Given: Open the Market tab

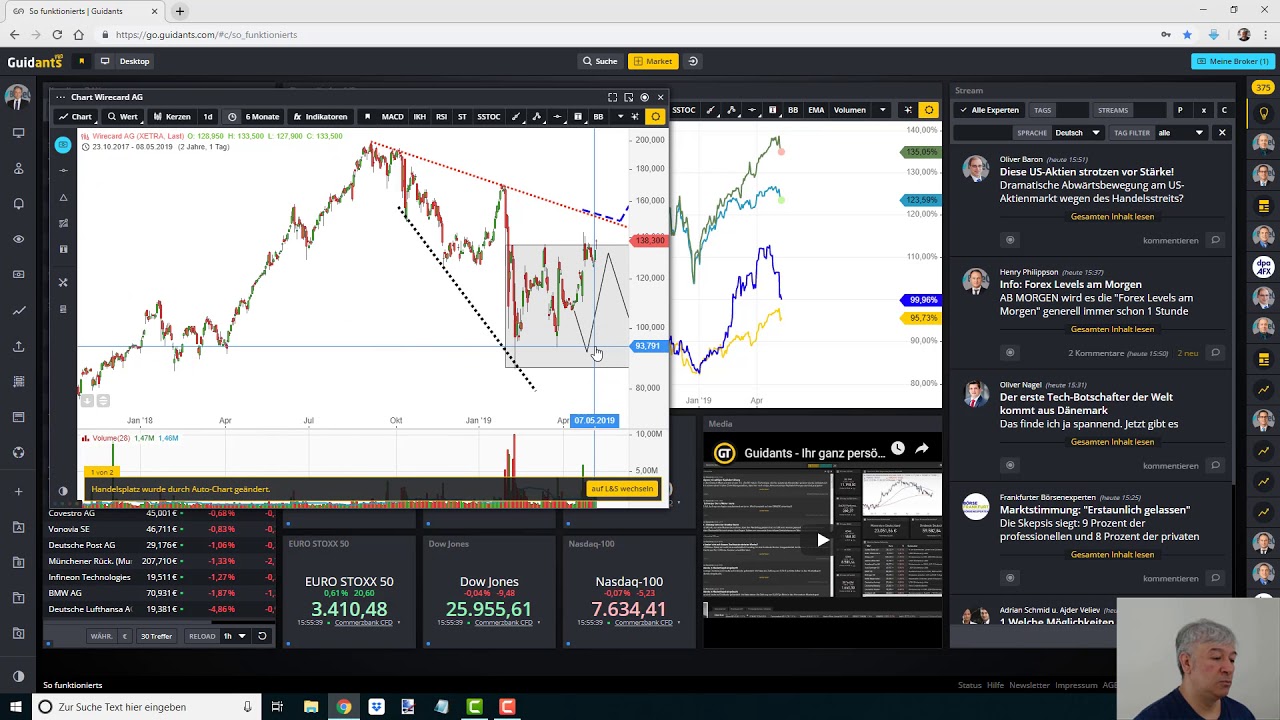Looking at the screenshot, I should click(x=651, y=61).
